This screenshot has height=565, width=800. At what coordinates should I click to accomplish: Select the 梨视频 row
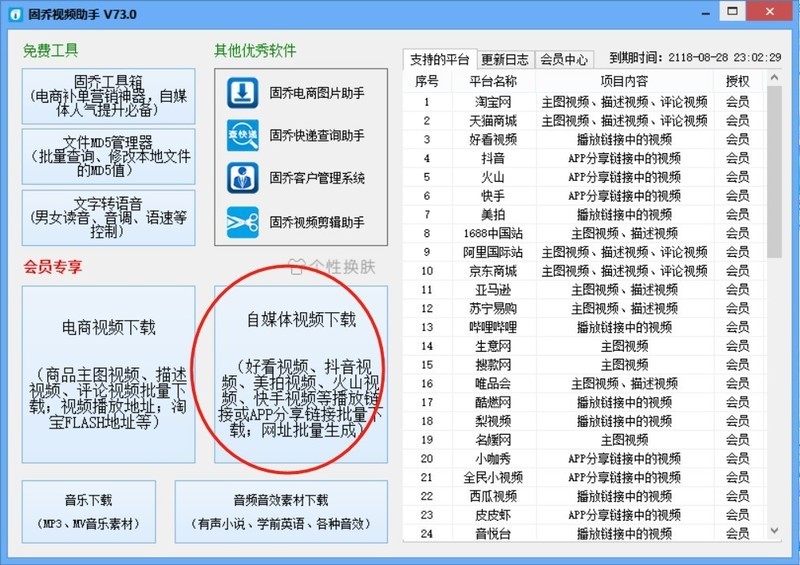(585, 421)
